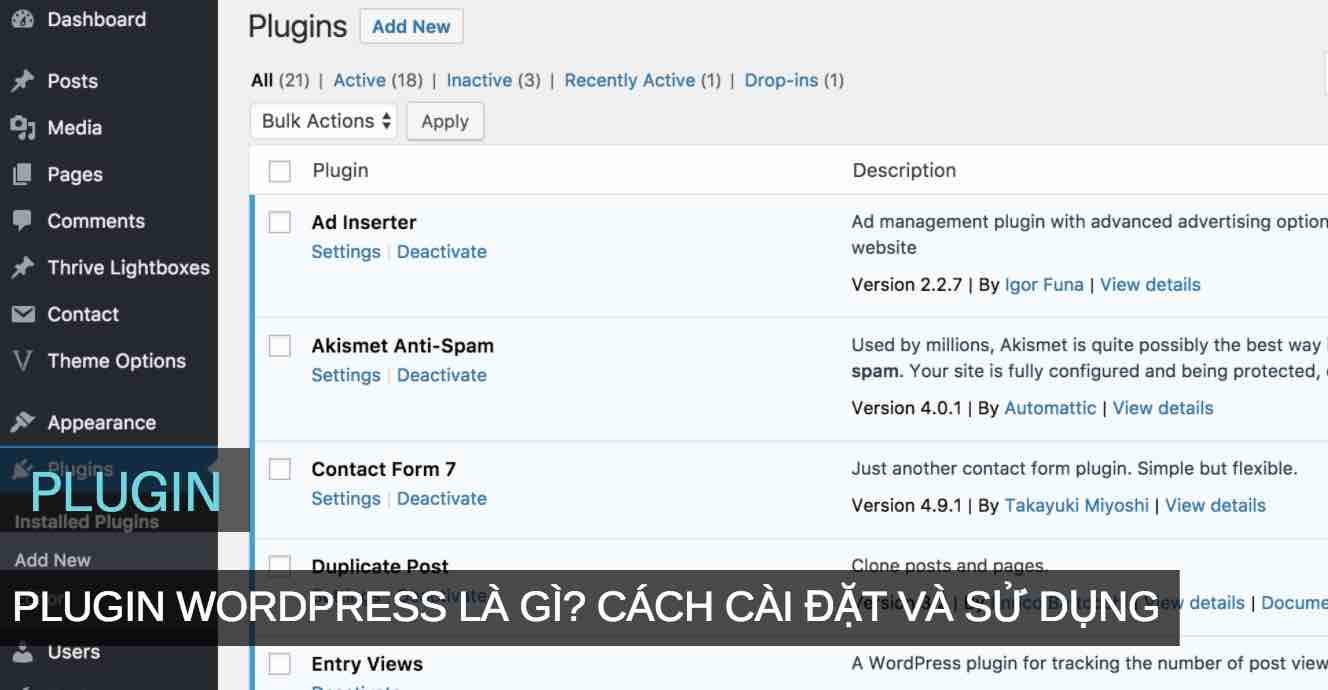Open Contact via the envelope icon
The image size is (1328, 690).
[x=22, y=314]
